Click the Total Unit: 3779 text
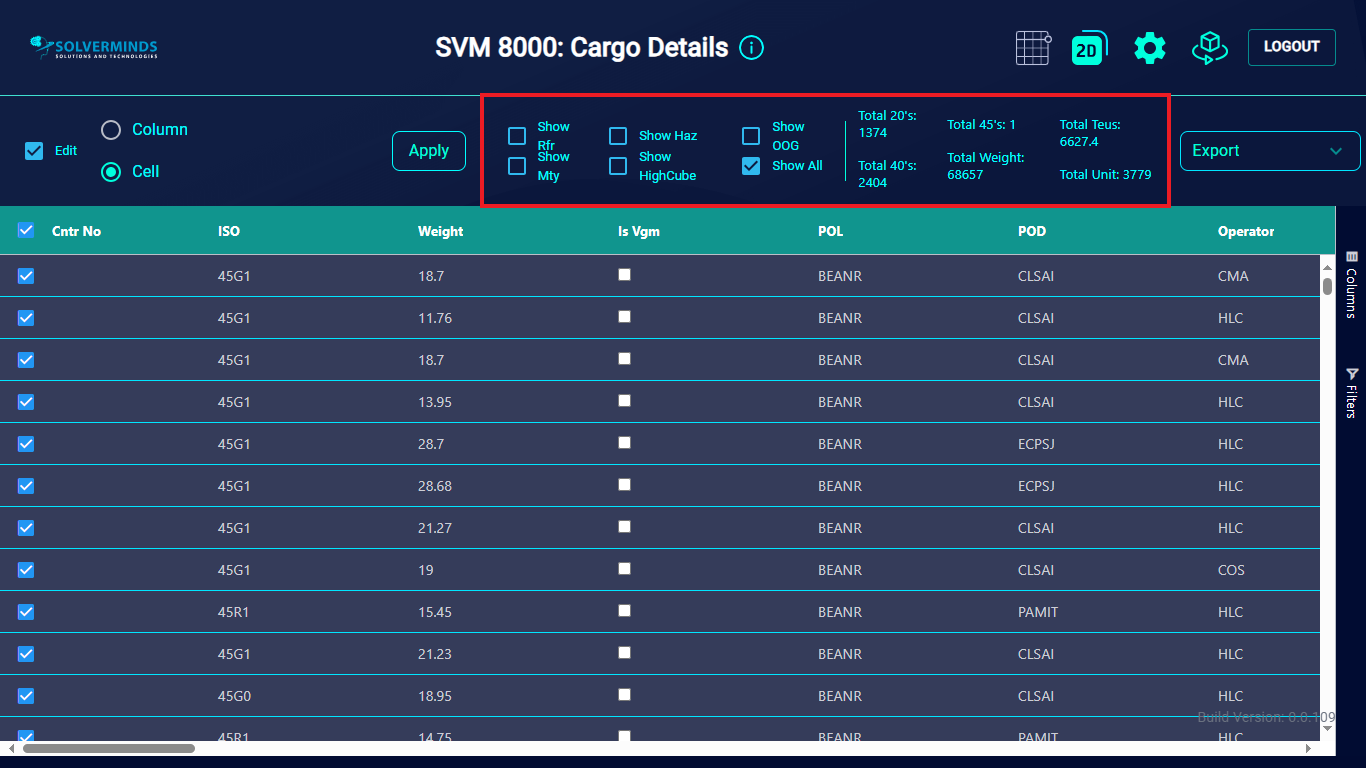 1105,174
